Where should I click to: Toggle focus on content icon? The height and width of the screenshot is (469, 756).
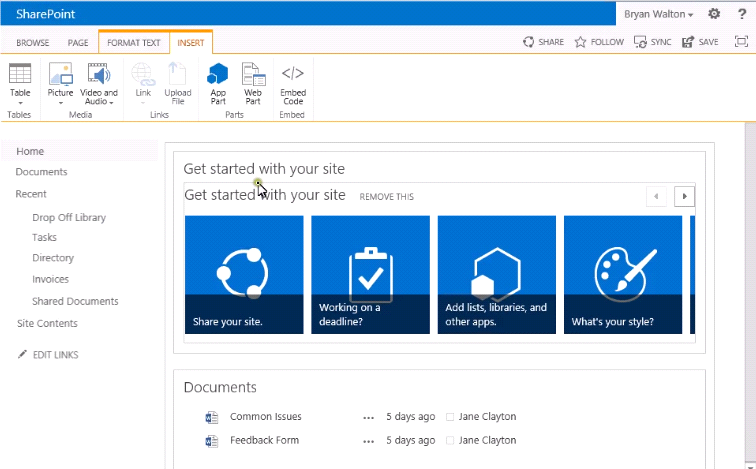tap(741, 41)
